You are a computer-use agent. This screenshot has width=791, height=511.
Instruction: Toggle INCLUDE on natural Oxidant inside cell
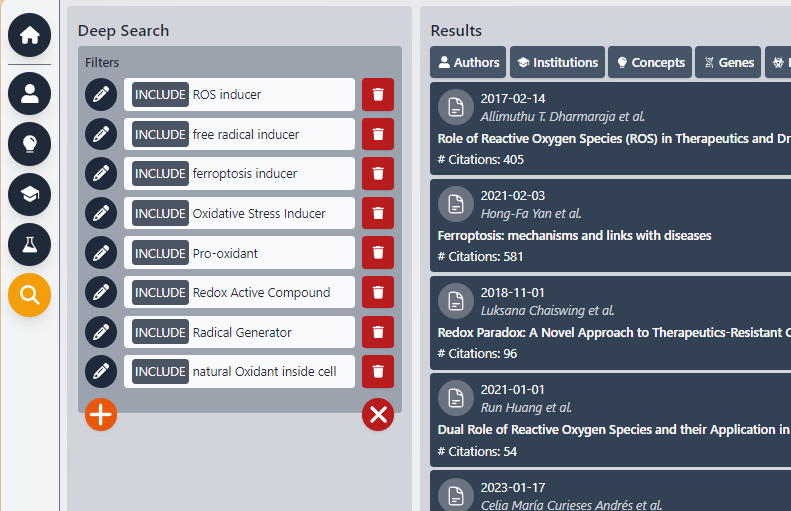(160, 371)
